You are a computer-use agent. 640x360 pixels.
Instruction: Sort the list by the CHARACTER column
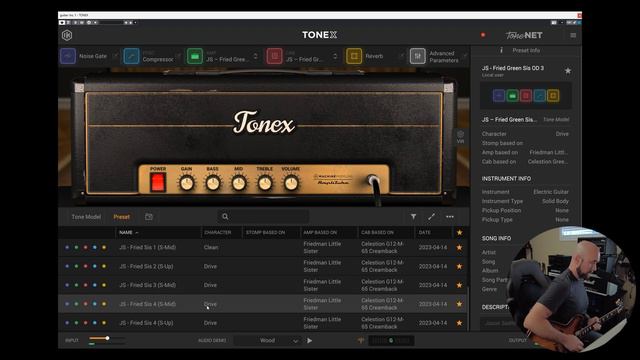[218, 232]
